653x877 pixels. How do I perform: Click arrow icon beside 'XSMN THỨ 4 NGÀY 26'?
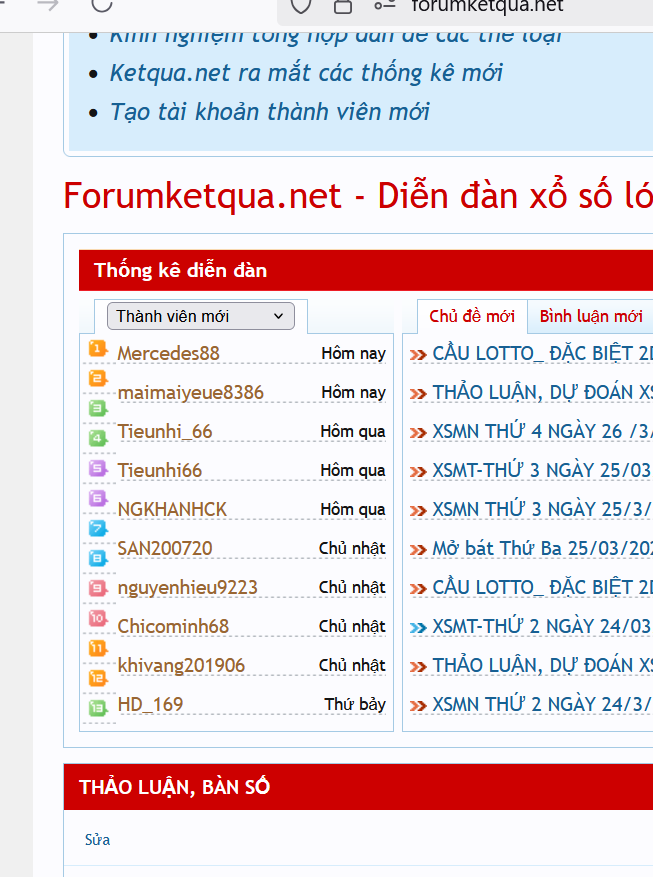pyautogui.click(x=418, y=433)
